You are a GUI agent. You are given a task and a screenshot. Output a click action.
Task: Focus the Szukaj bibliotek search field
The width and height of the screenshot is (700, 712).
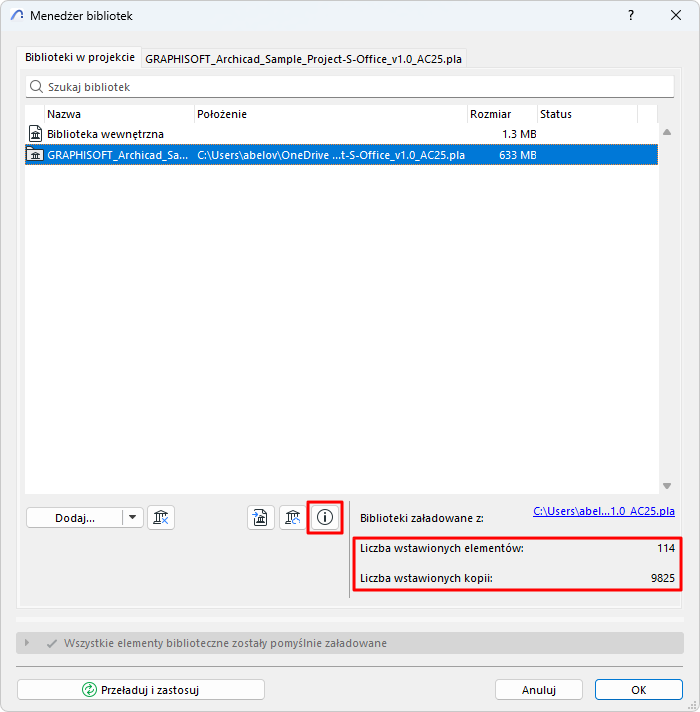pos(350,87)
